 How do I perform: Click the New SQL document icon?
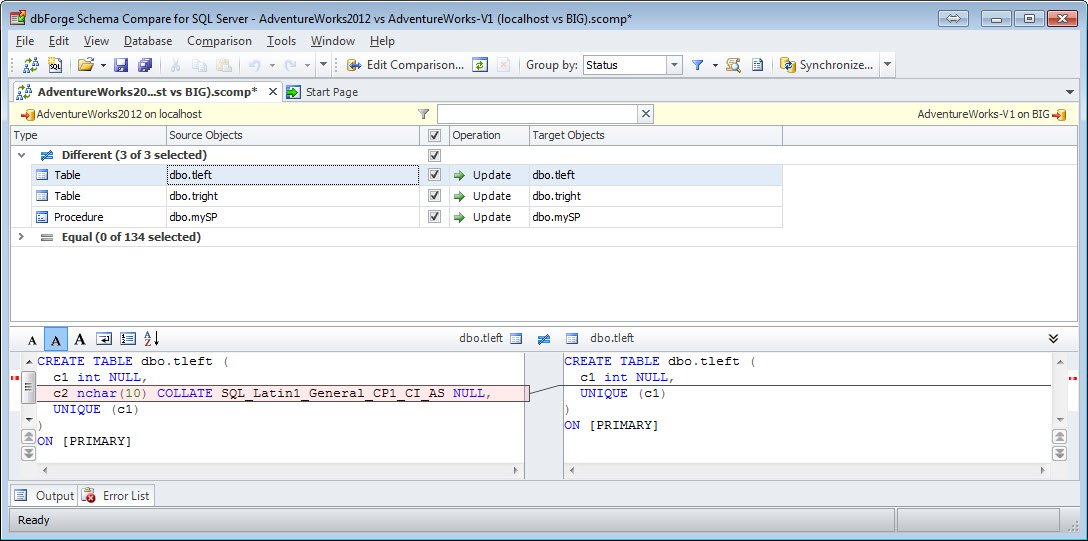pyautogui.click(x=56, y=65)
